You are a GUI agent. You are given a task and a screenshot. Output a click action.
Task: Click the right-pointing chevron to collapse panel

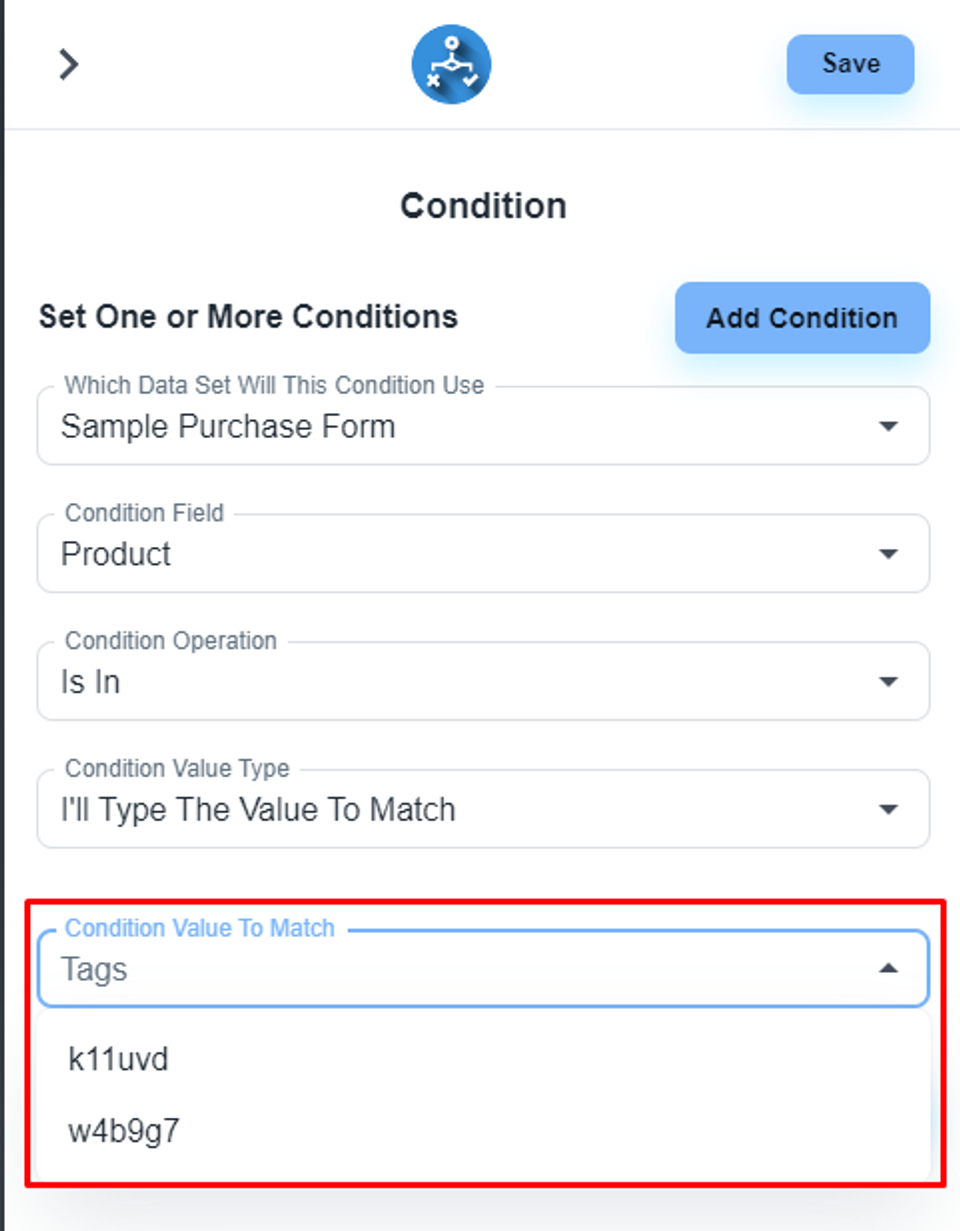click(67, 65)
